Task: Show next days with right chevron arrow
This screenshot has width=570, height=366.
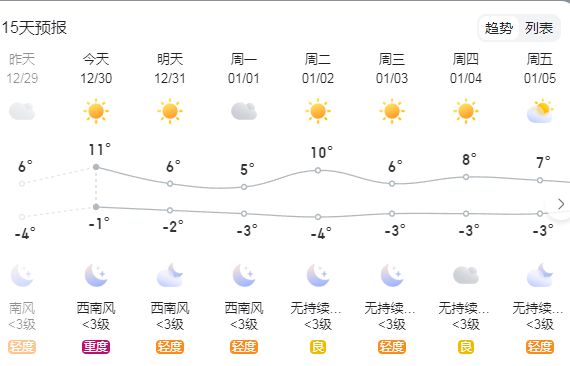Action: point(561,204)
